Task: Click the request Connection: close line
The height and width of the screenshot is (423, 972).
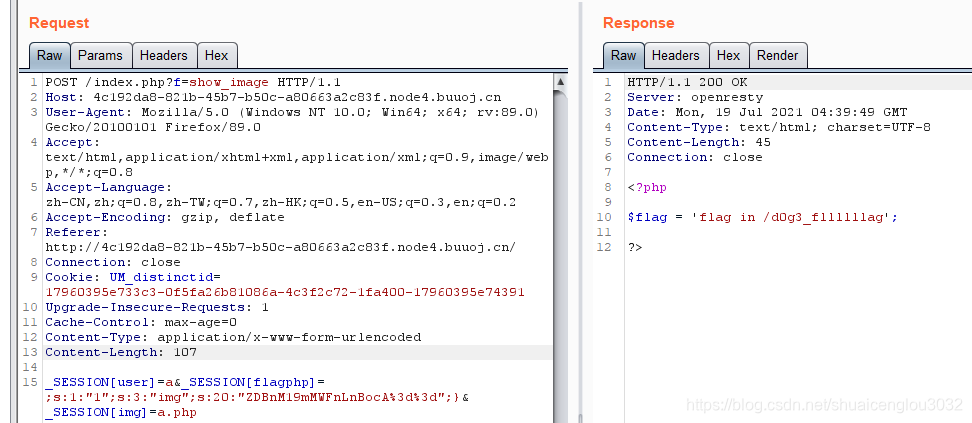Action: [x=113, y=262]
